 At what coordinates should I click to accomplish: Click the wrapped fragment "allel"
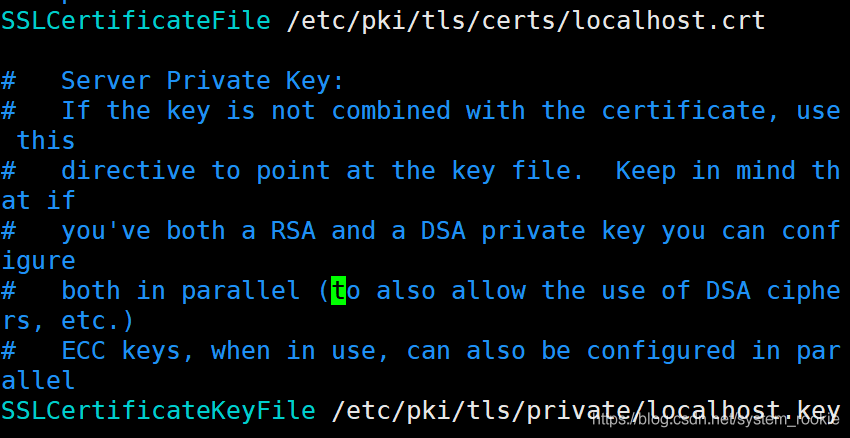click(x=38, y=381)
